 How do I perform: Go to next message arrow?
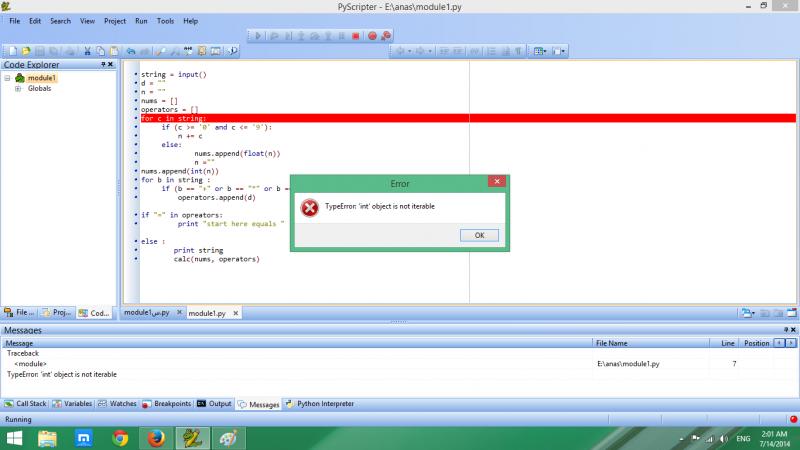791,343
